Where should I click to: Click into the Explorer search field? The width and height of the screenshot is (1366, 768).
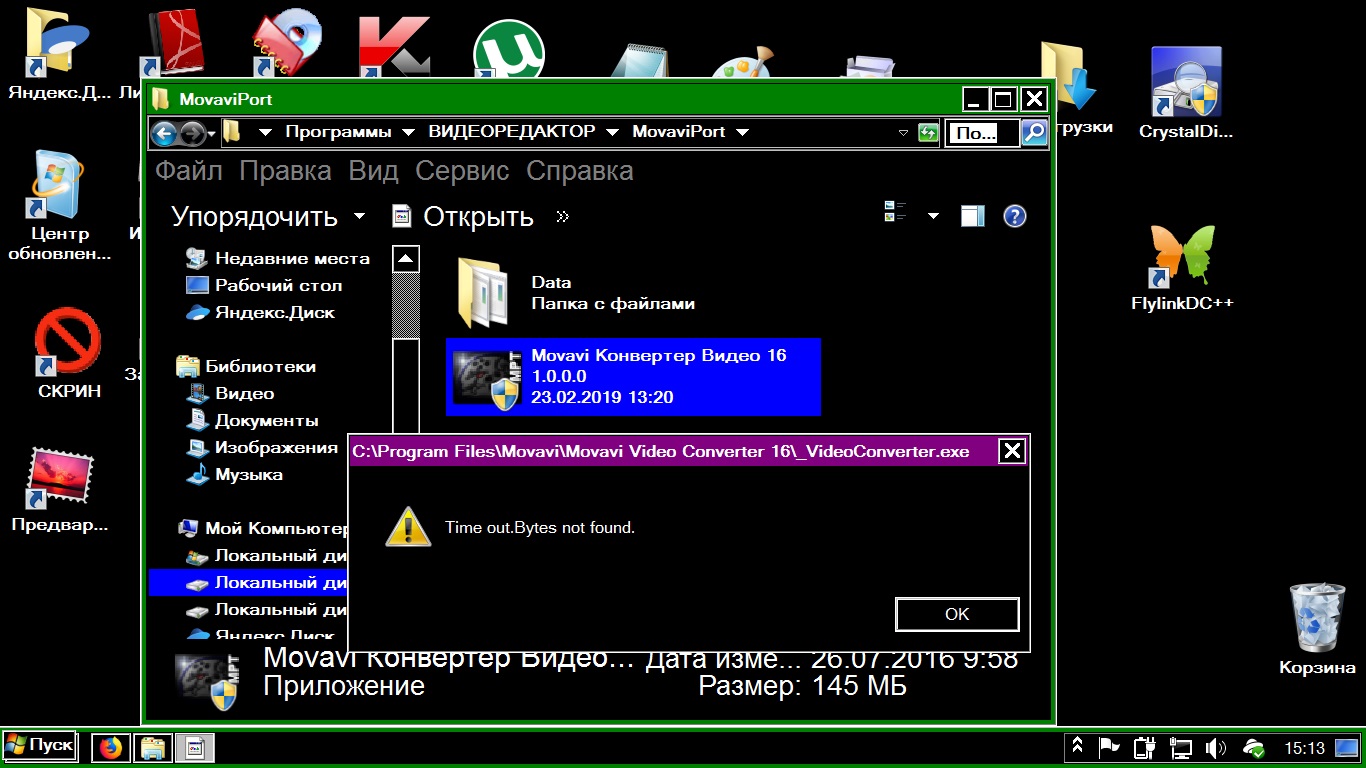982,132
